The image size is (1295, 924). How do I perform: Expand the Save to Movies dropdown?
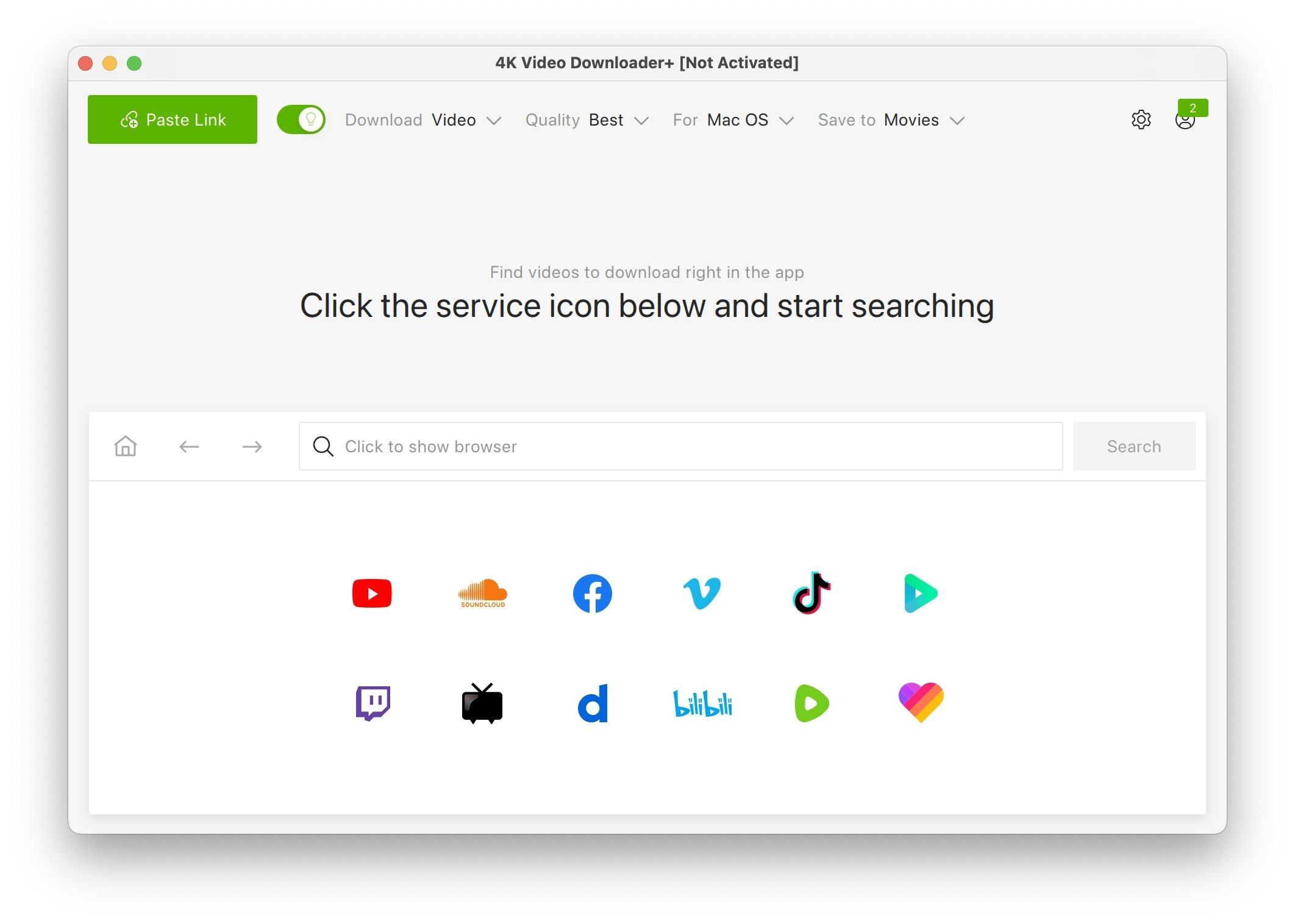pos(956,120)
